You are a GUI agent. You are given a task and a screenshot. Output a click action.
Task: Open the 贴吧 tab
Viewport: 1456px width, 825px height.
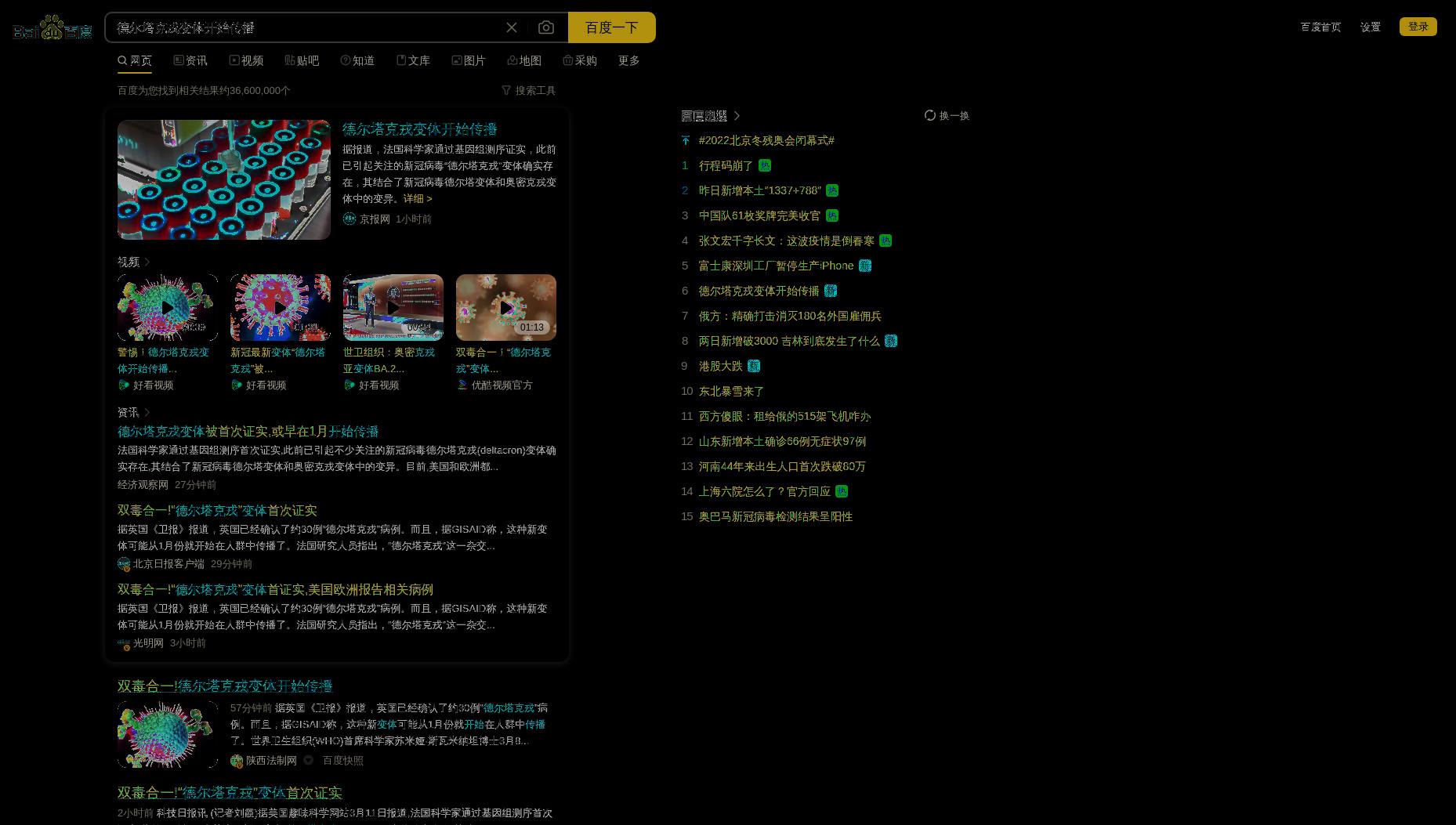[302, 60]
